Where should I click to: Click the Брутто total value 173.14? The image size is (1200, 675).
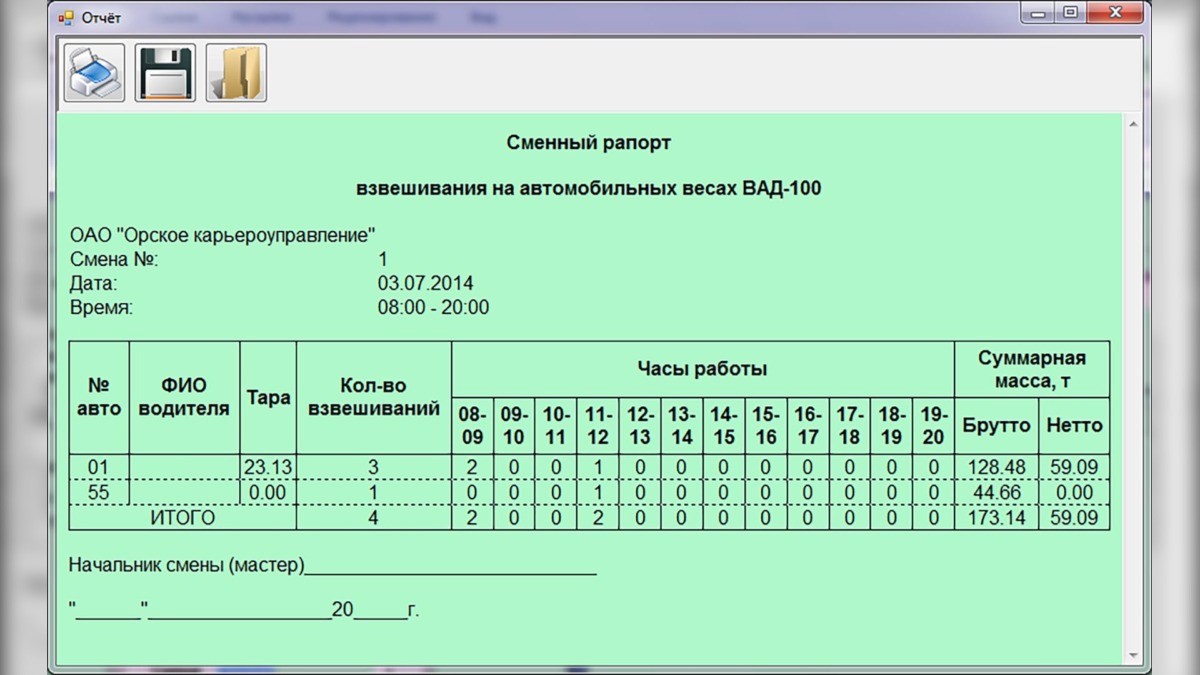tap(996, 519)
